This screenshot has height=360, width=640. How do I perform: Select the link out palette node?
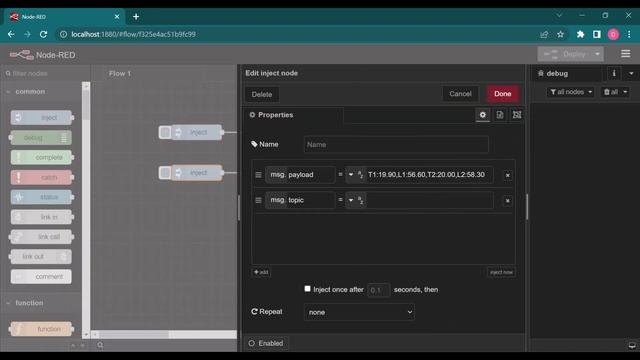pos(40,256)
